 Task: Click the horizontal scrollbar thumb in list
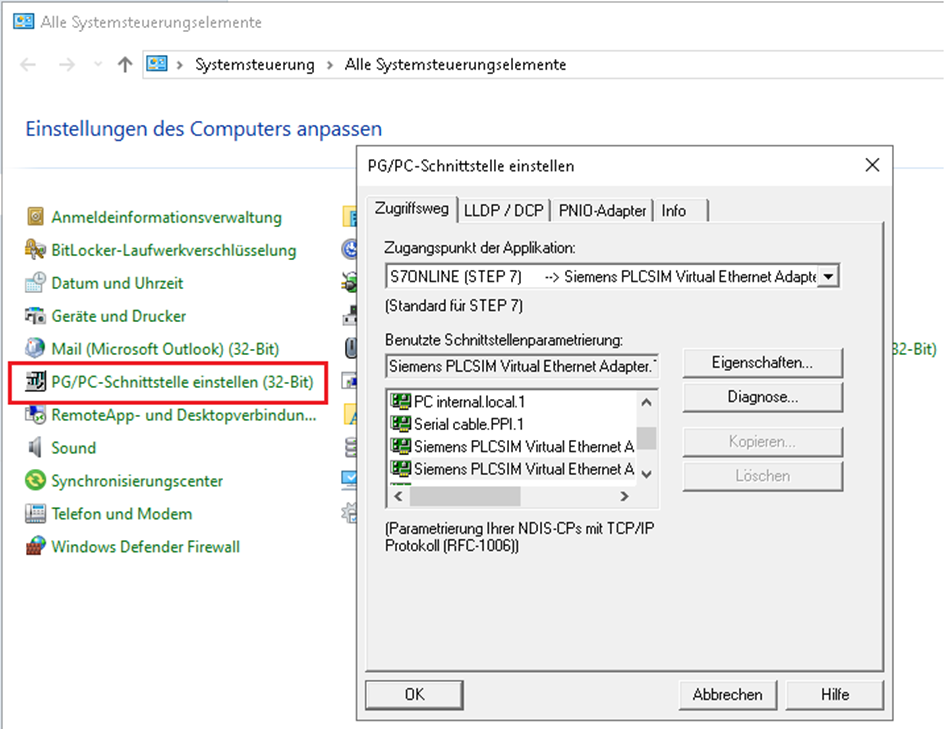click(465, 496)
